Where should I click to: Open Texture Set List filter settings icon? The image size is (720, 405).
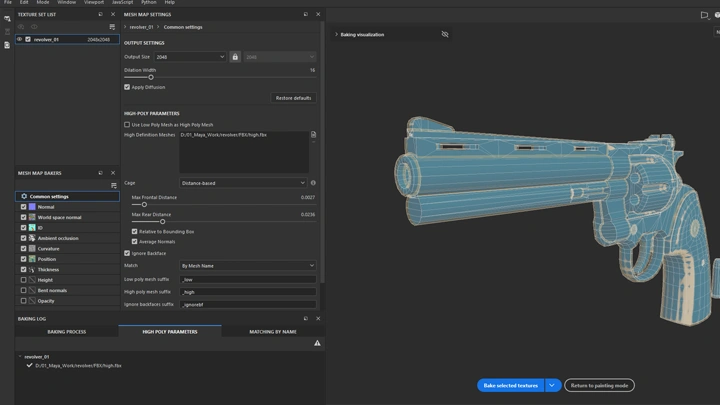112,27
